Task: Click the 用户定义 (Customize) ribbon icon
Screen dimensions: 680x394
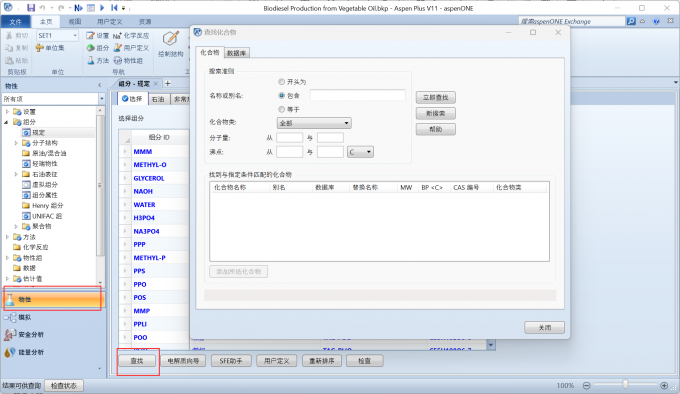Action: coord(118,48)
